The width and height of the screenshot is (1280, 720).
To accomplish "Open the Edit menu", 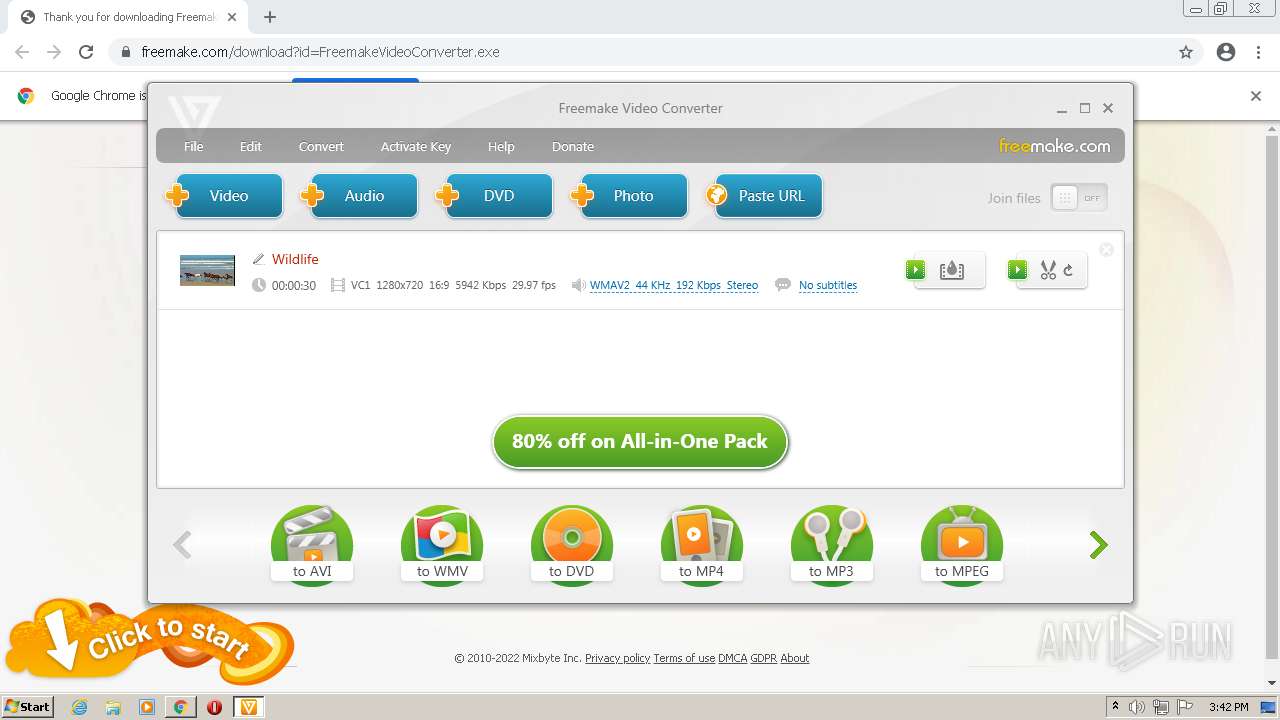I will pos(250,146).
